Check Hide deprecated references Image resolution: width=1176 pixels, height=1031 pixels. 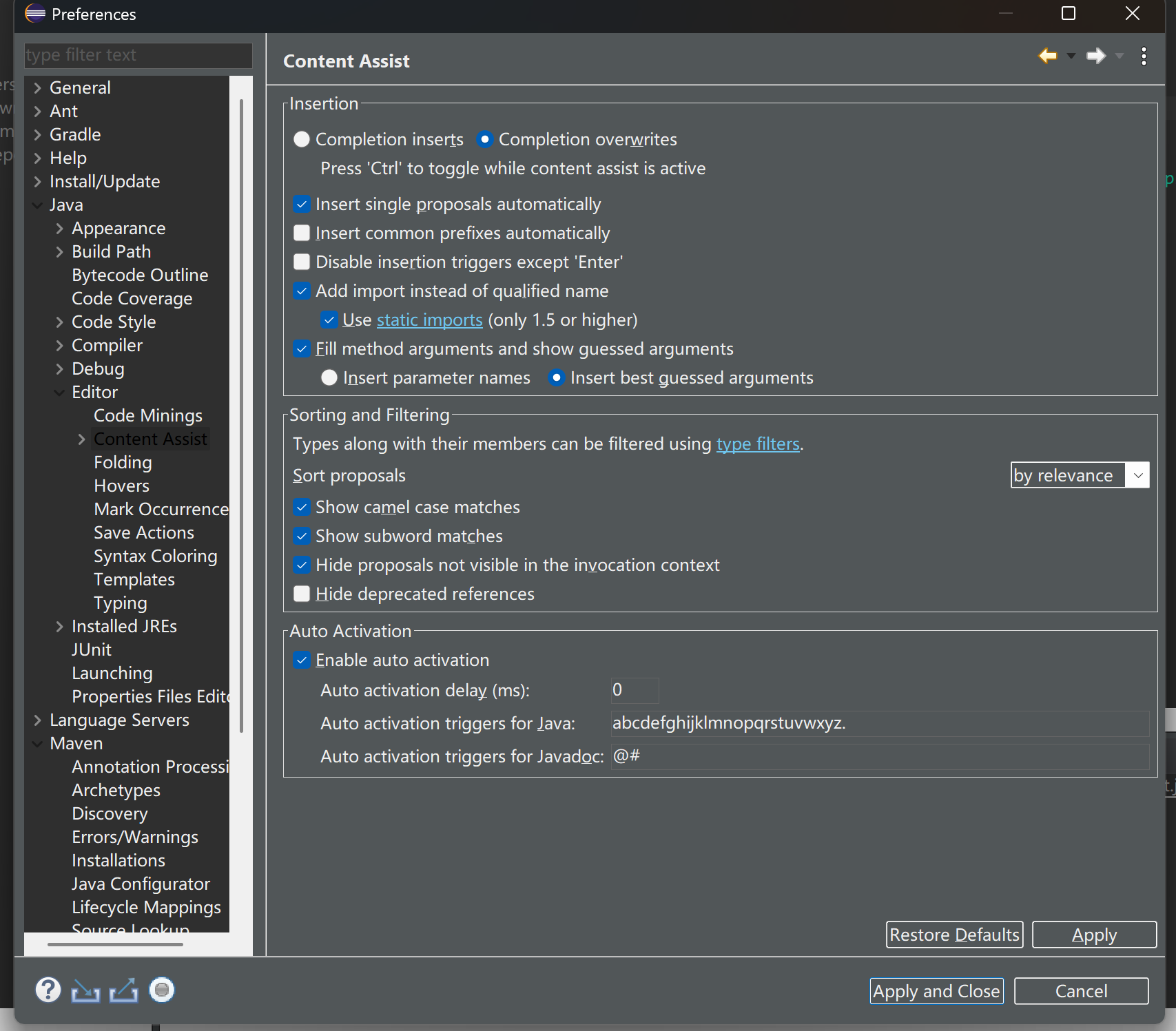302,594
